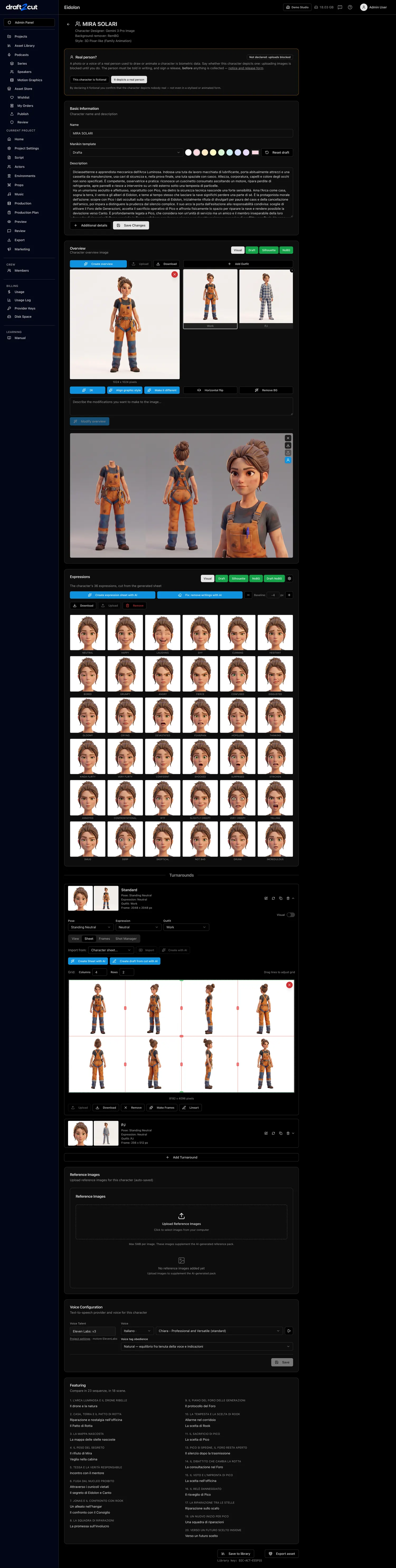Click Create overview button
This screenshot has height=1568, width=396.
tap(98, 264)
